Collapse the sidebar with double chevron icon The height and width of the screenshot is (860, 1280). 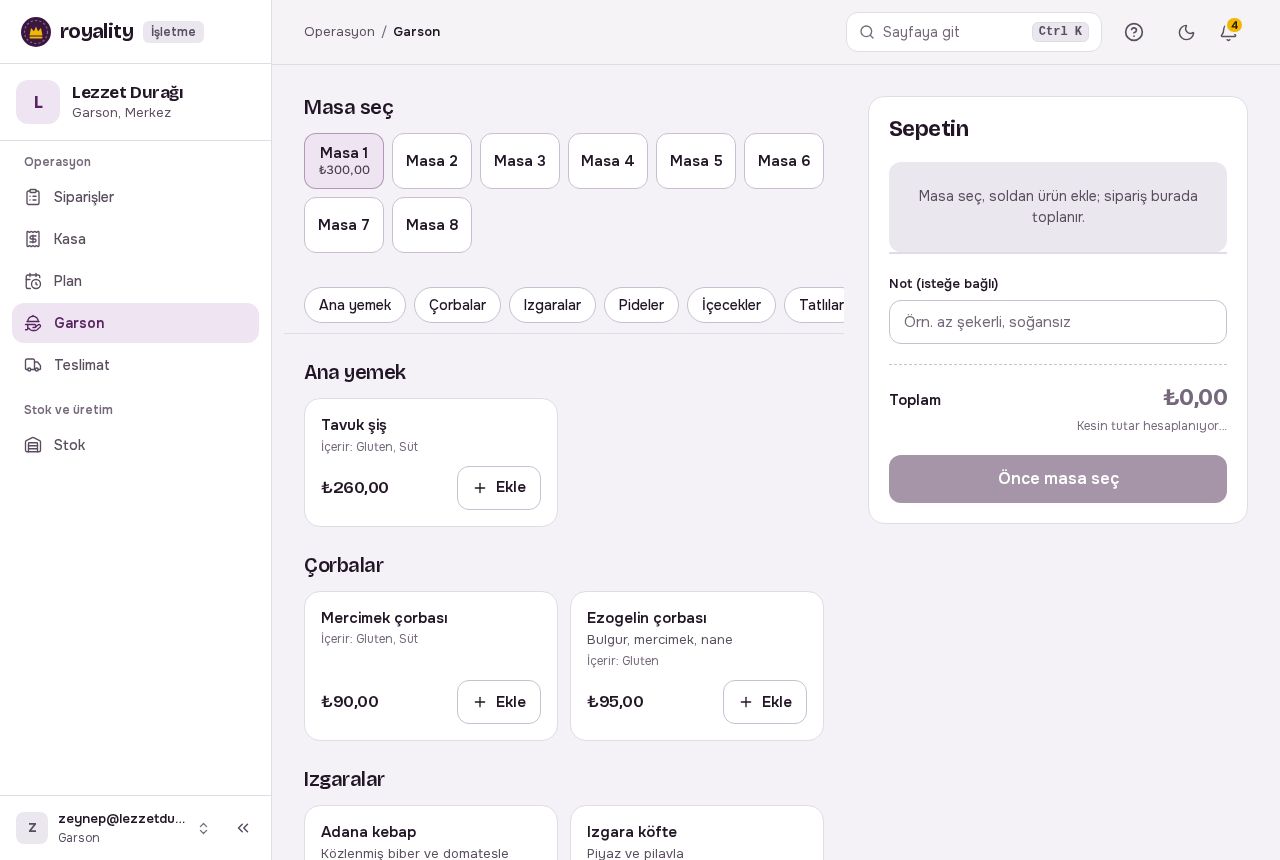click(x=243, y=828)
